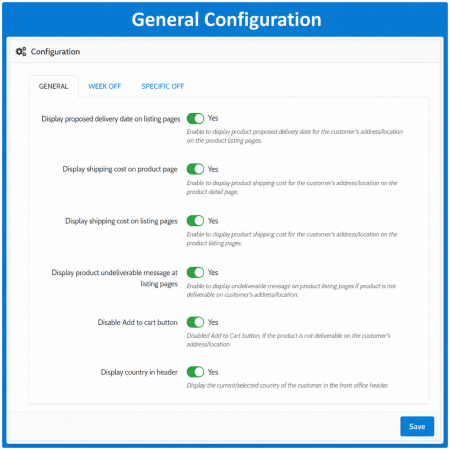Switch to the WEEK OFF tab
The width and height of the screenshot is (450, 450).
105,86
